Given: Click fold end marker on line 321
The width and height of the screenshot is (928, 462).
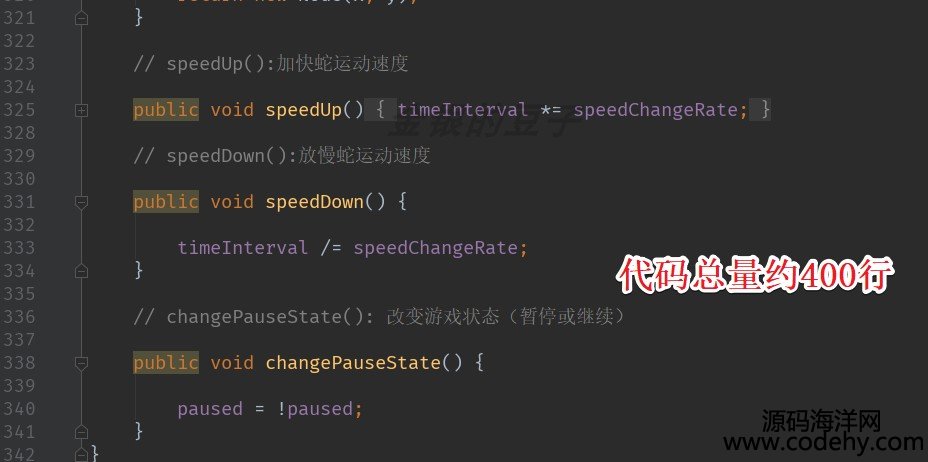Looking at the screenshot, I should (x=82, y=18).
